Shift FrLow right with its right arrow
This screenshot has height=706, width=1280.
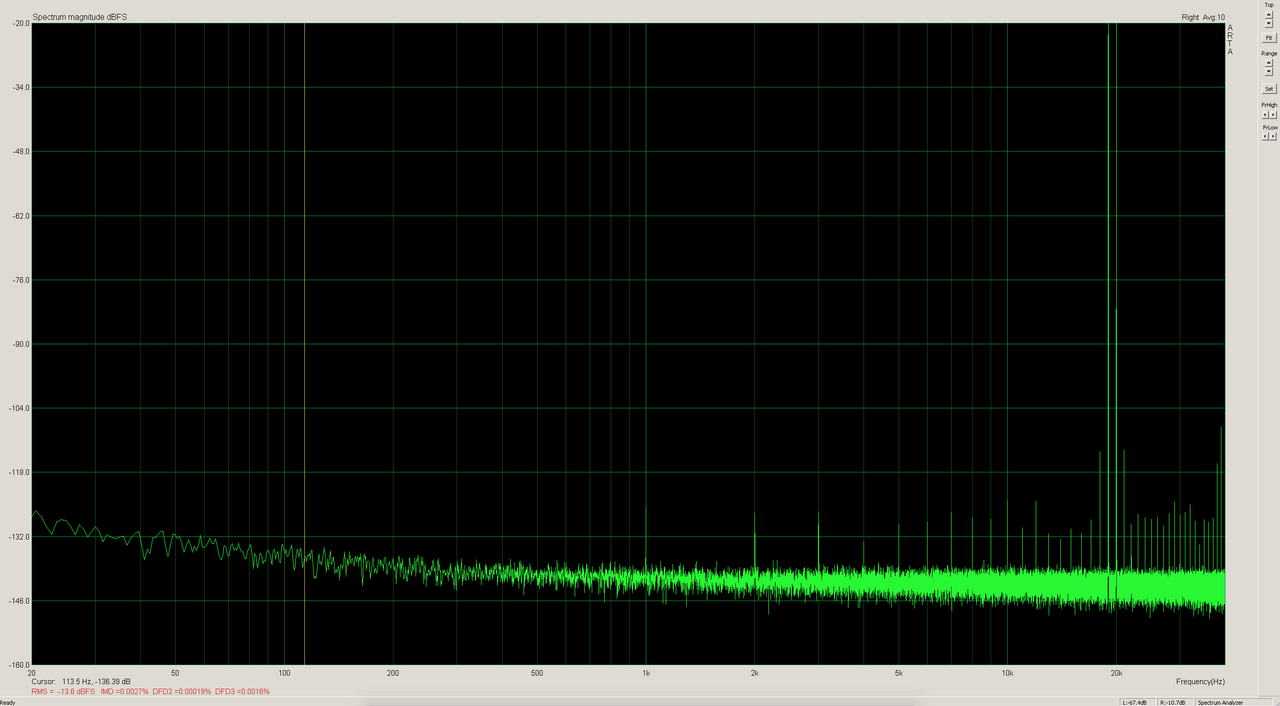(1273, 137)
